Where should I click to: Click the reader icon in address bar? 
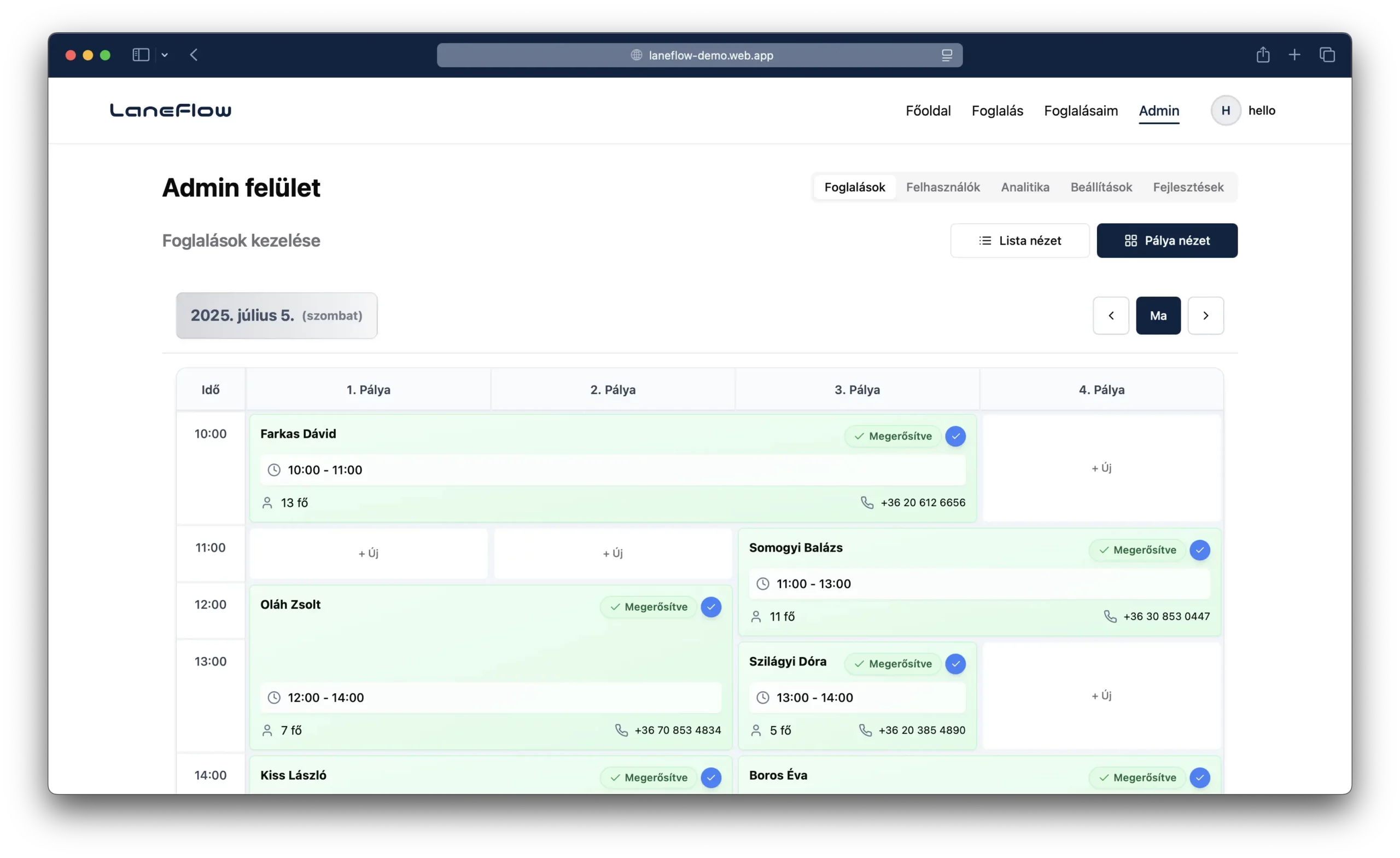[x=947, y=55]
